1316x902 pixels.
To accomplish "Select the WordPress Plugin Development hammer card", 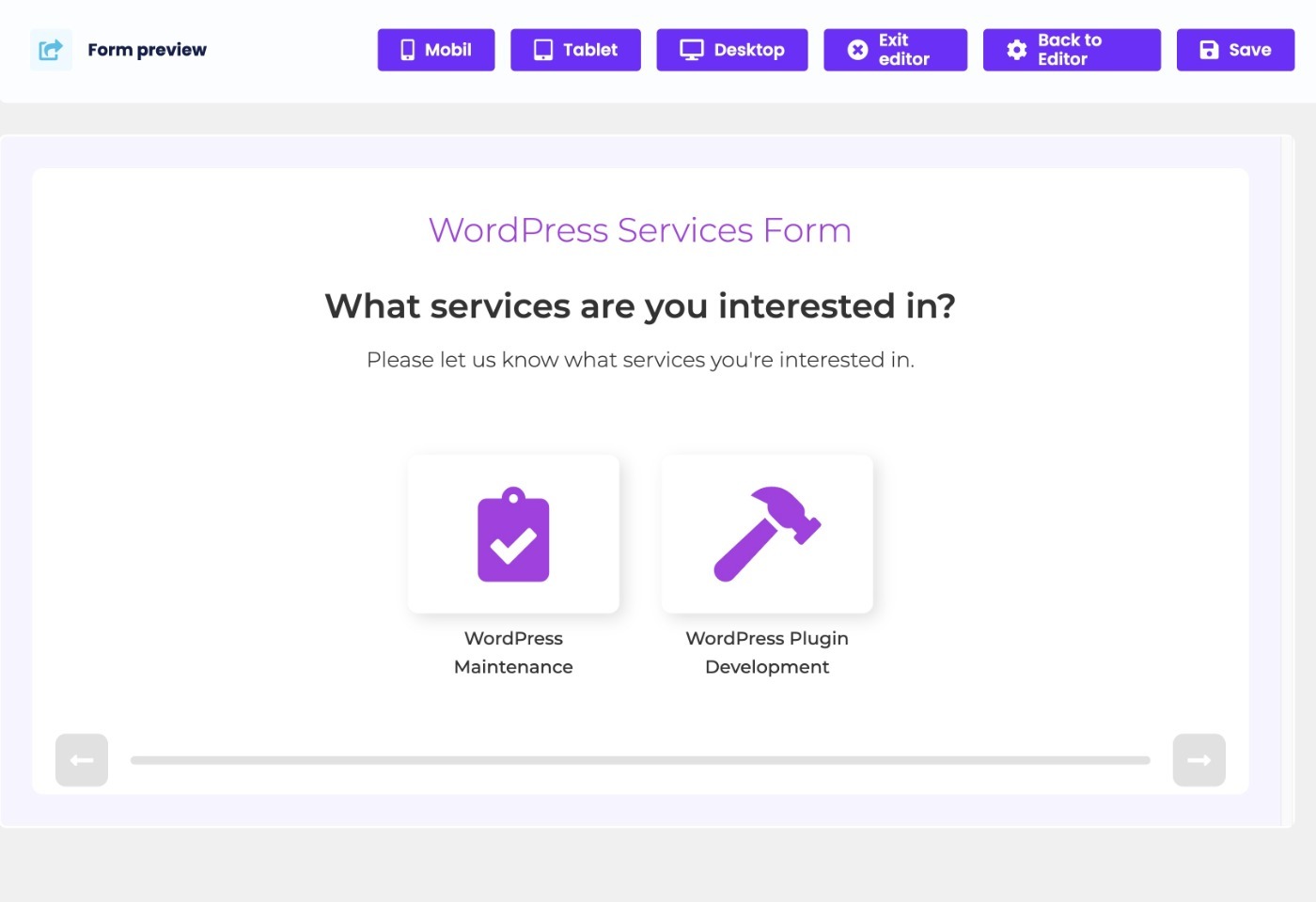I will pyautogui.click(x=767, y=534).
